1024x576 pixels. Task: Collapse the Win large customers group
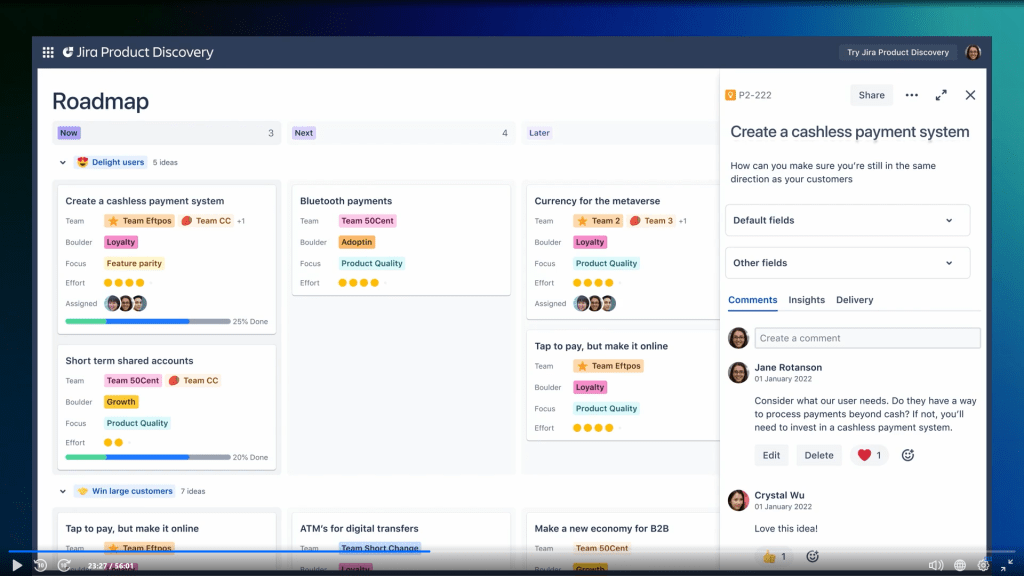tap(63, 491)
